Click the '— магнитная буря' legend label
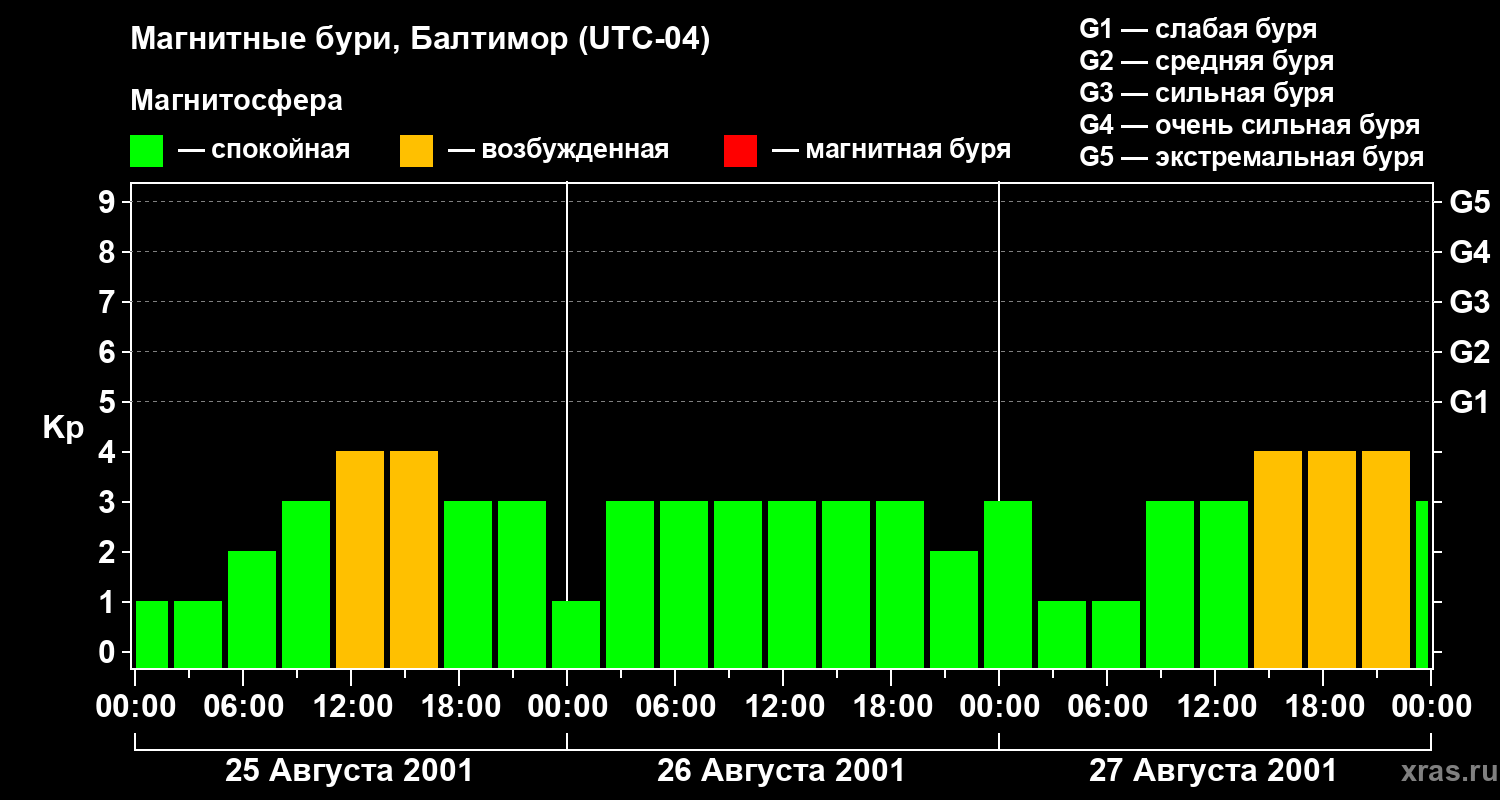The width and height of the screenshot is (1500, 800). [892, 150]
